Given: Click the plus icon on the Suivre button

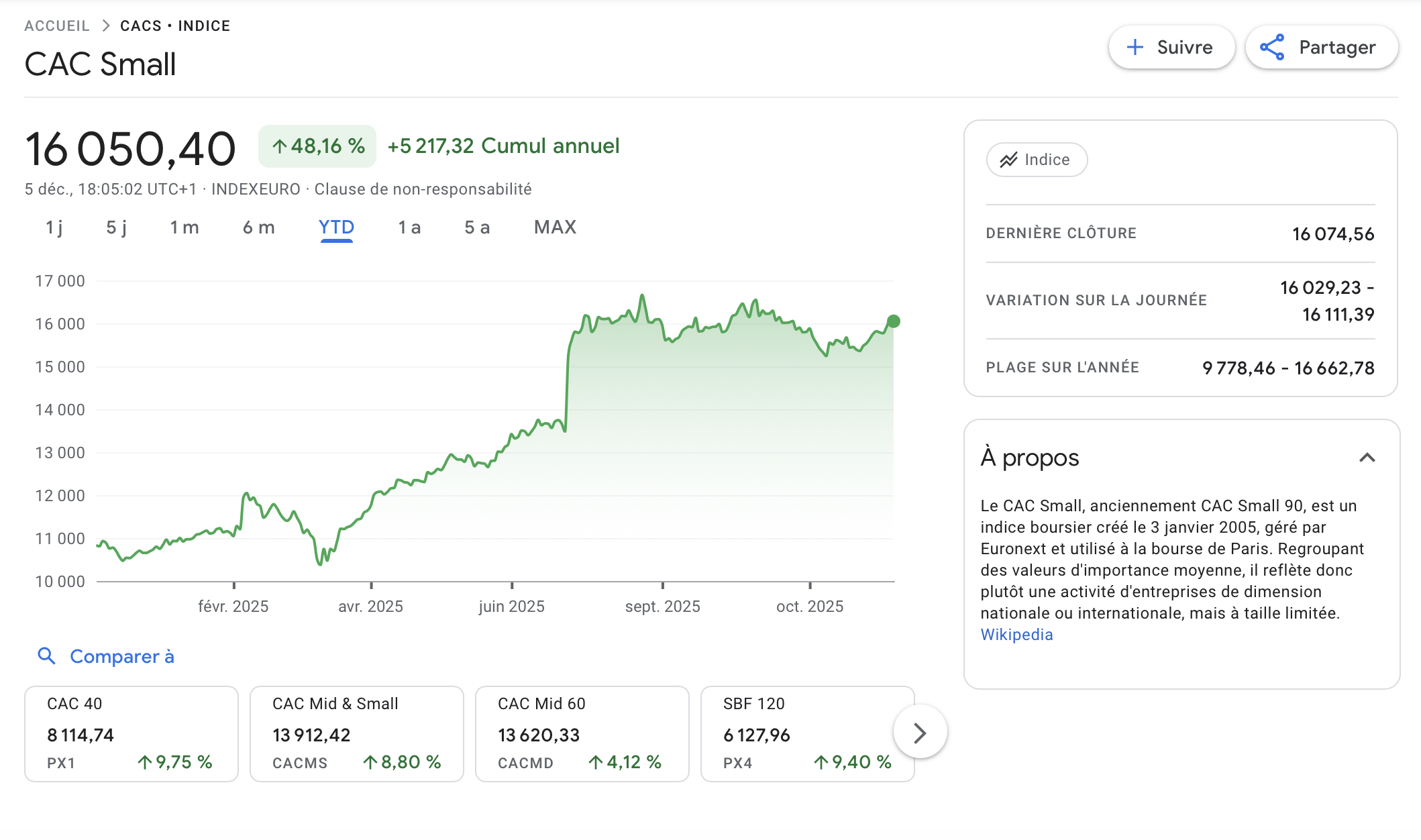Looking at the screenshot, I should 1135,47.
